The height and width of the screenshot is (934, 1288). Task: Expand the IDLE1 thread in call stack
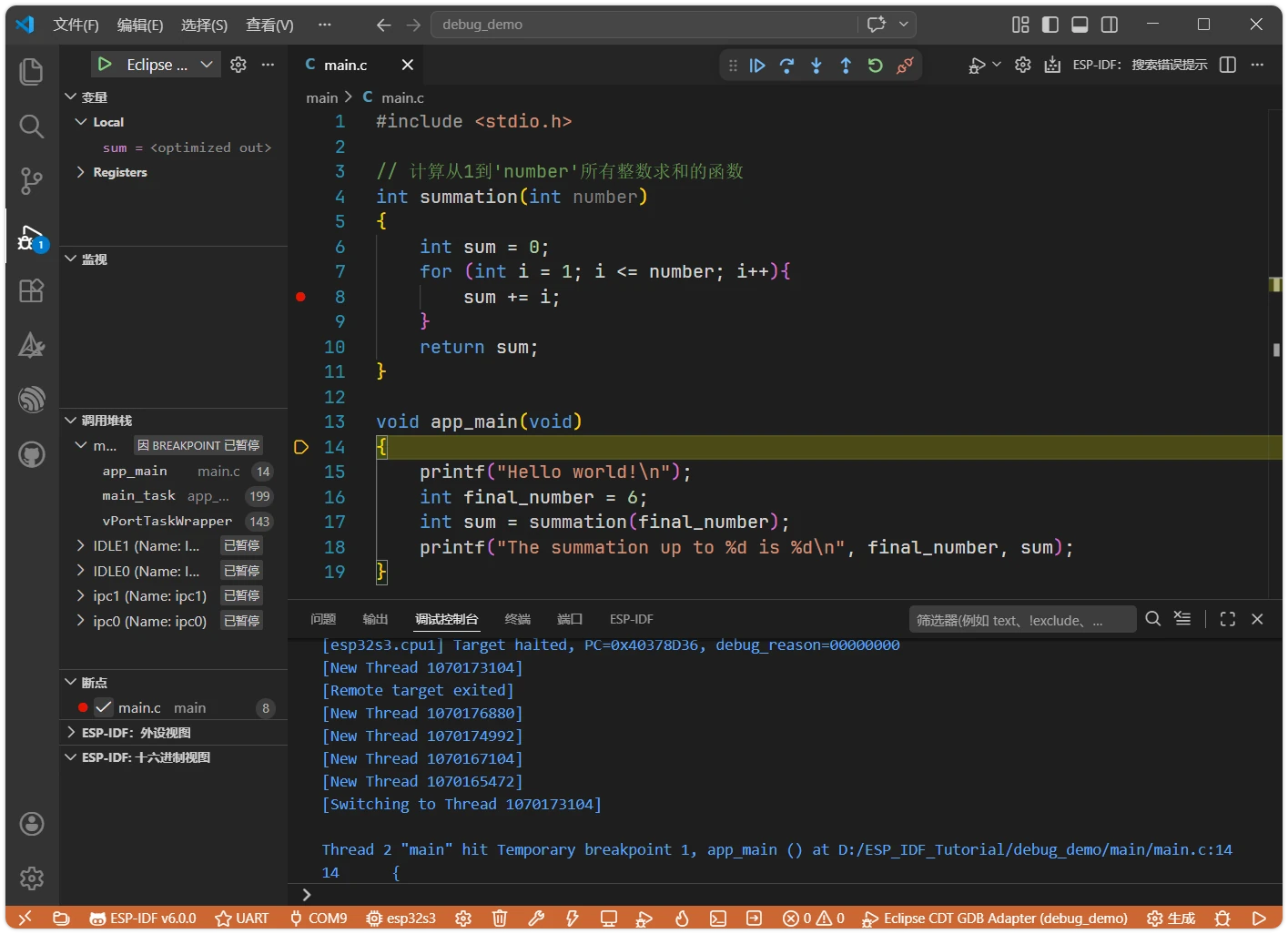[x=80, y=545]
